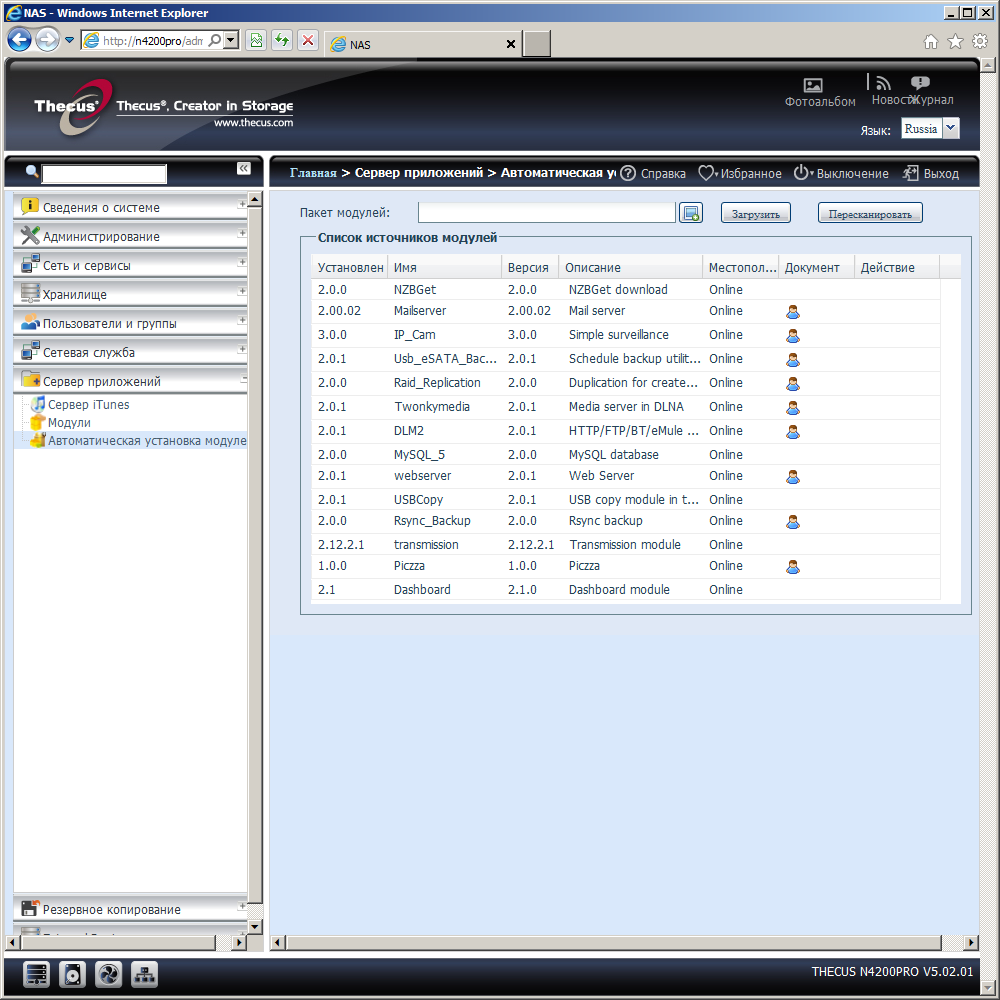Screen dimensions: 1000x1000
Task: Refresh the page in browser toolbar
Action: click(281, 41)
